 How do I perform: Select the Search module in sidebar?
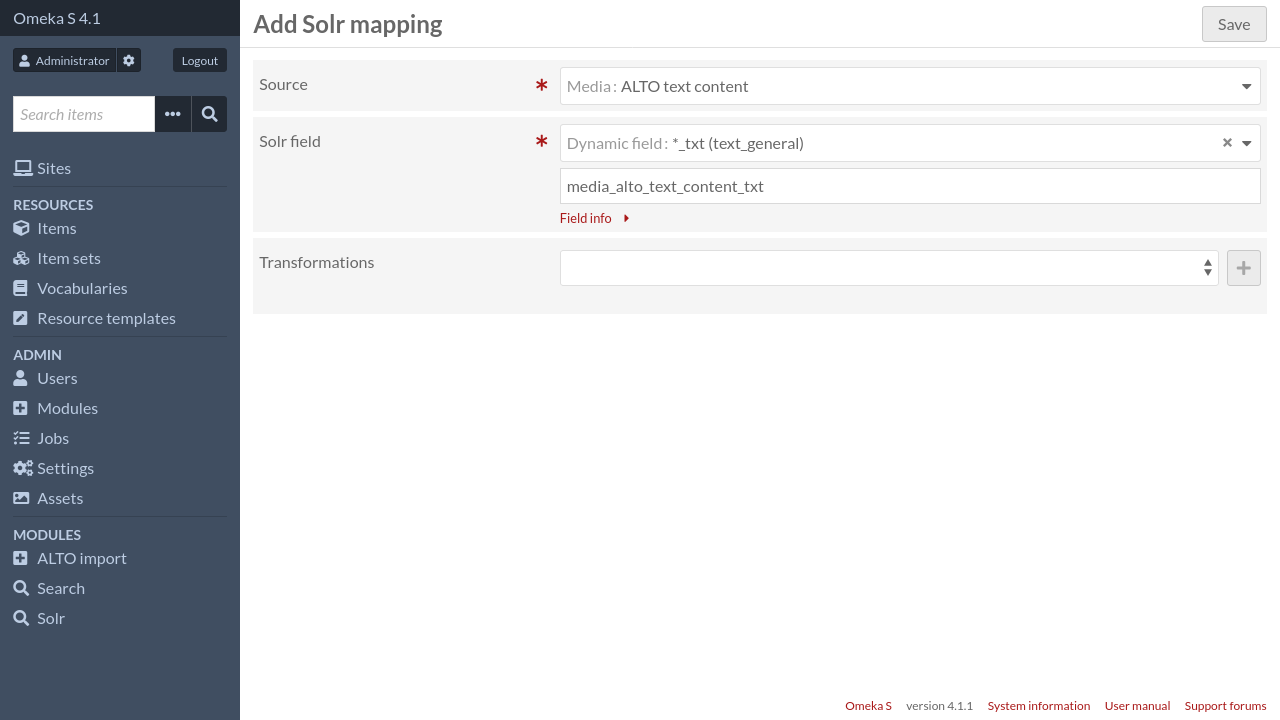60,588
